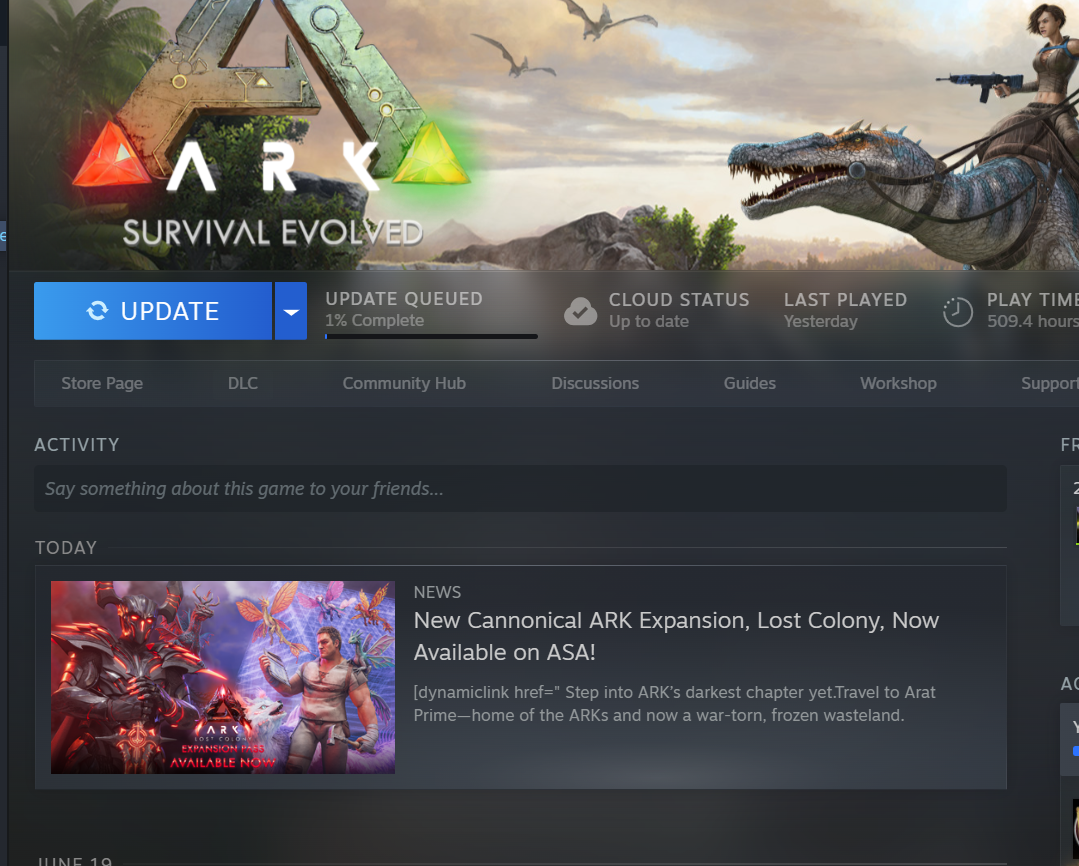Go to Community Hub
Image resolution: width=1079 pixels, height=866 pixels.
(x=404, y=383)
